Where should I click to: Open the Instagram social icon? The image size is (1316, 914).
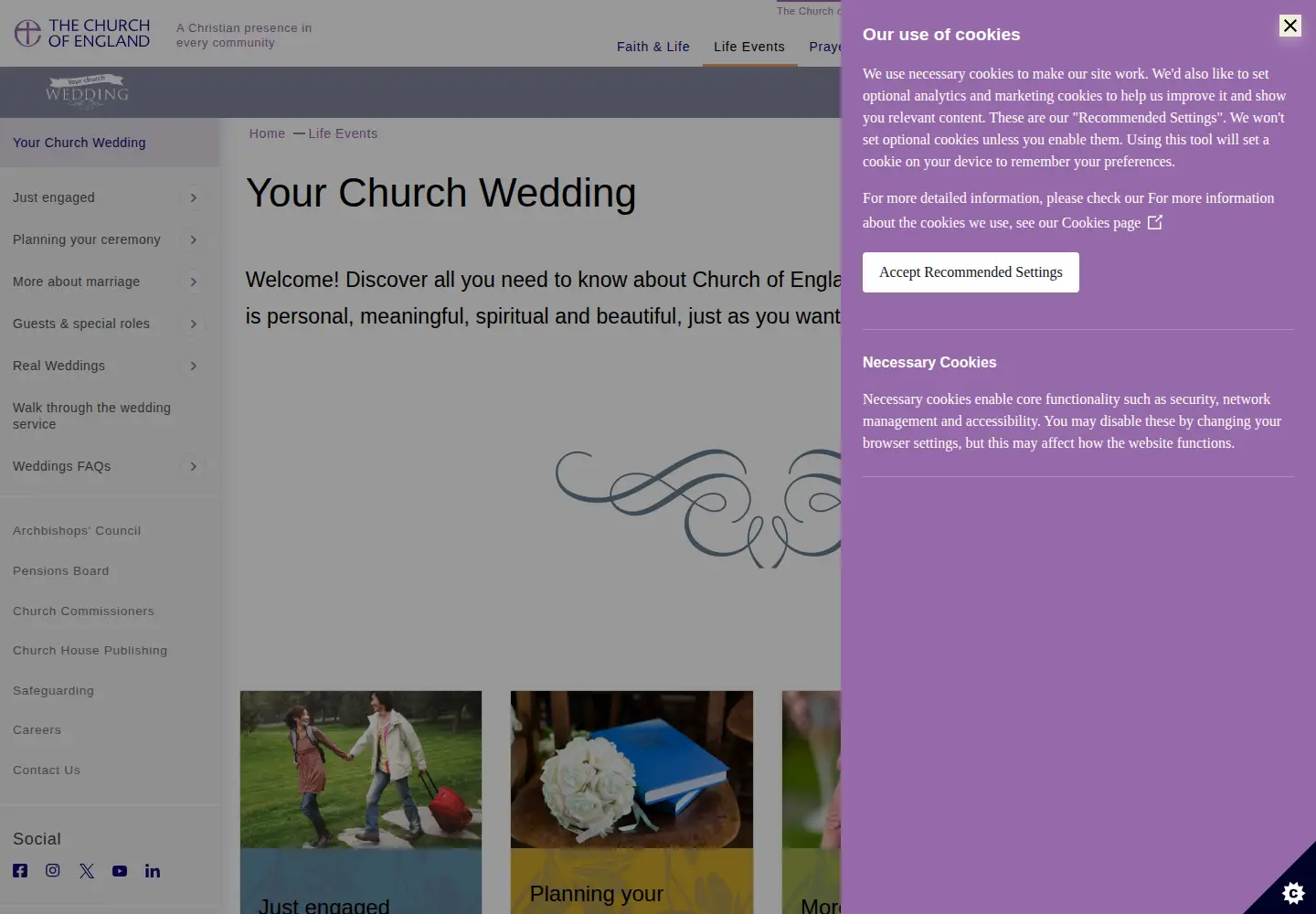pyautogui.click(x=53, y=871)
